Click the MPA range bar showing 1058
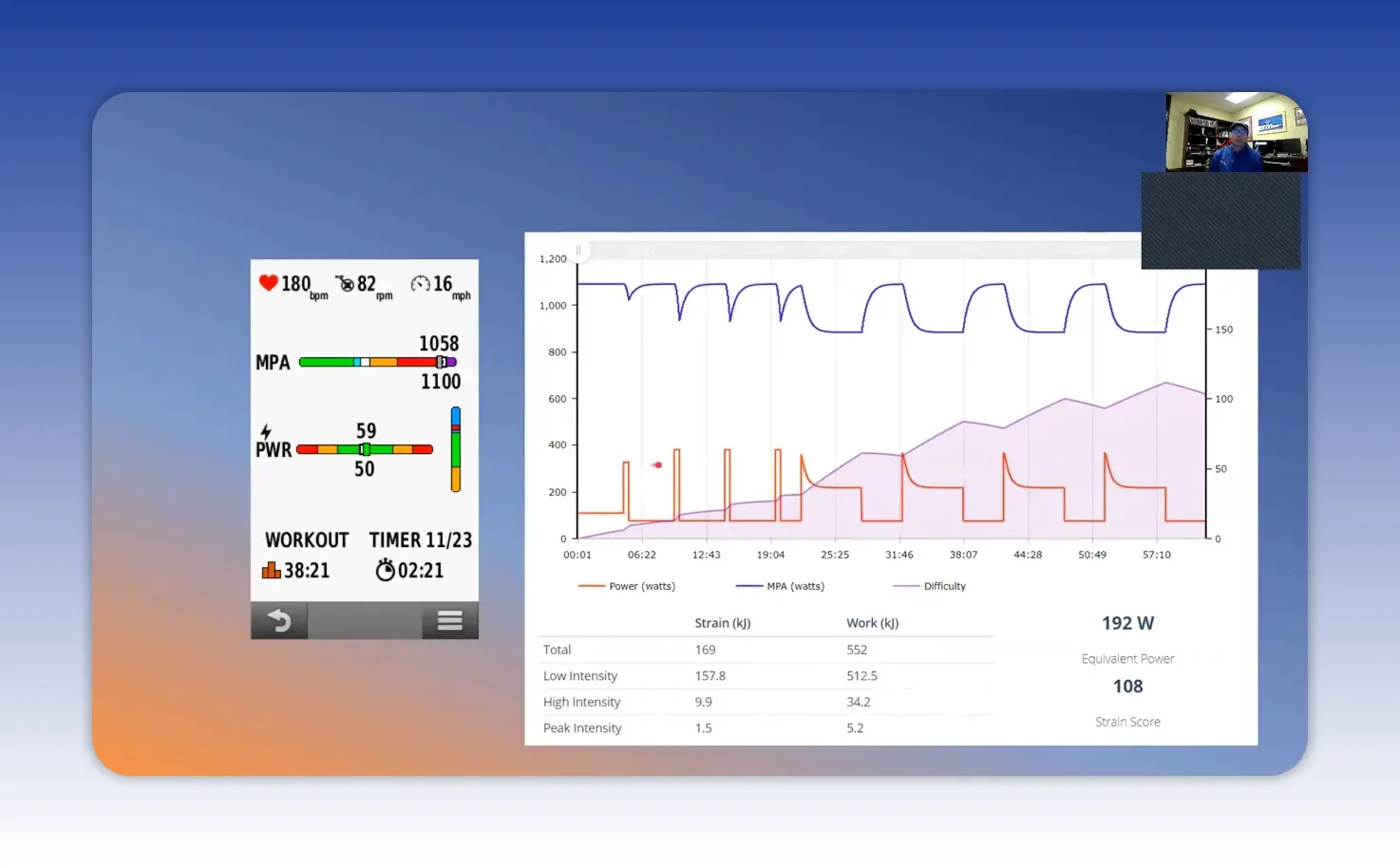Image resolution: width=1400 pixels, height=868 pixels. tap(375, 362)
